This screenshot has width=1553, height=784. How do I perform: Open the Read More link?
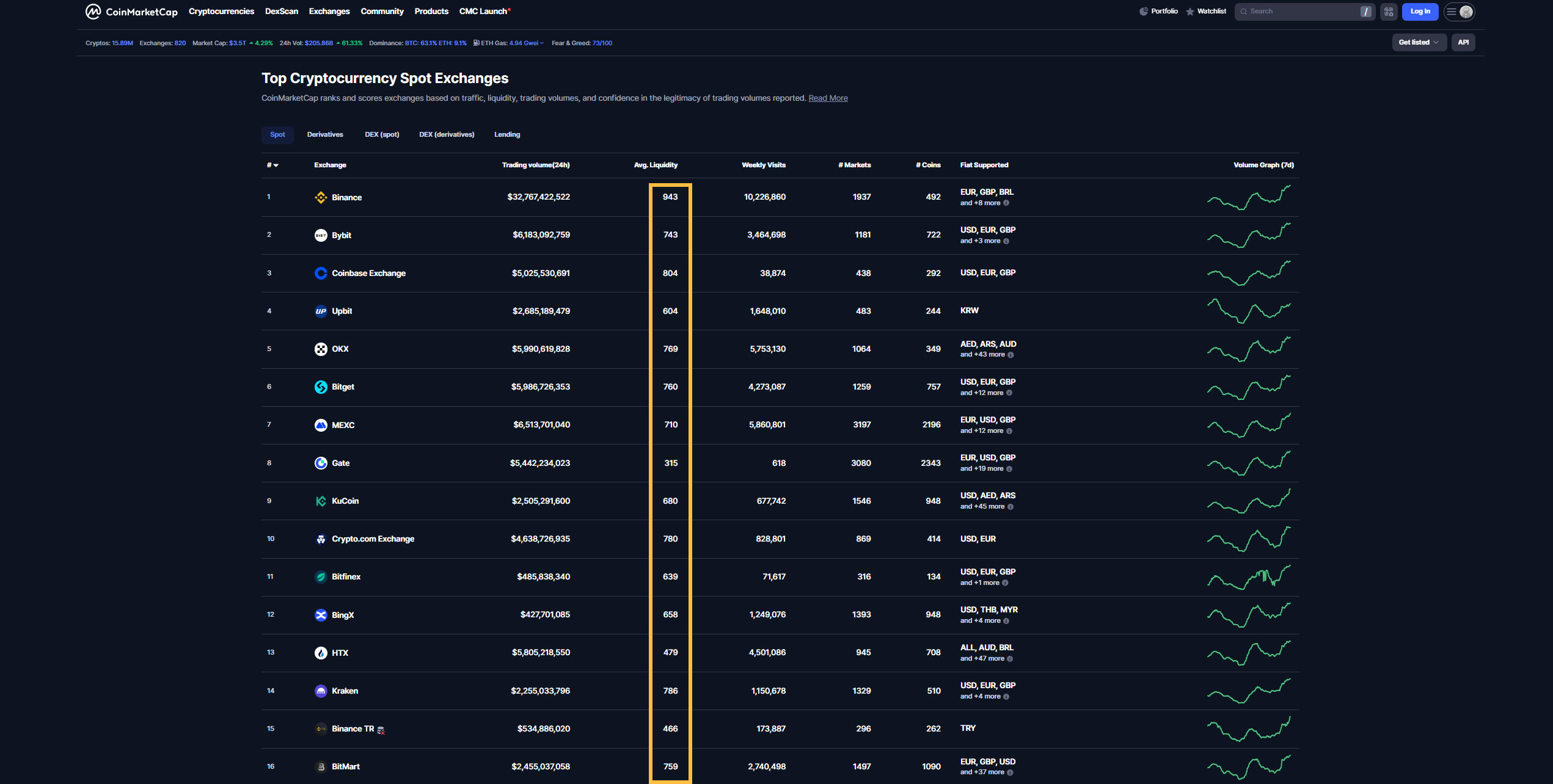click(x=828, y=98)
